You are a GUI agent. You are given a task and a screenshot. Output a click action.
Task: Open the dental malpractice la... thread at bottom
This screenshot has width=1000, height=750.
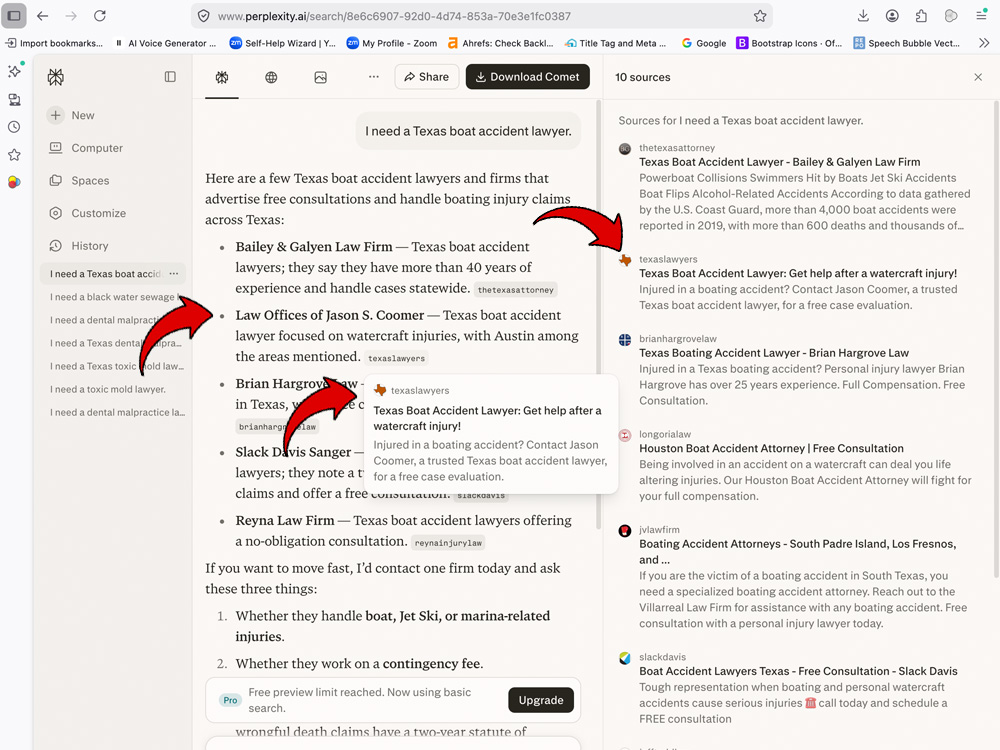pyautogui.click(x=117, y=412)
